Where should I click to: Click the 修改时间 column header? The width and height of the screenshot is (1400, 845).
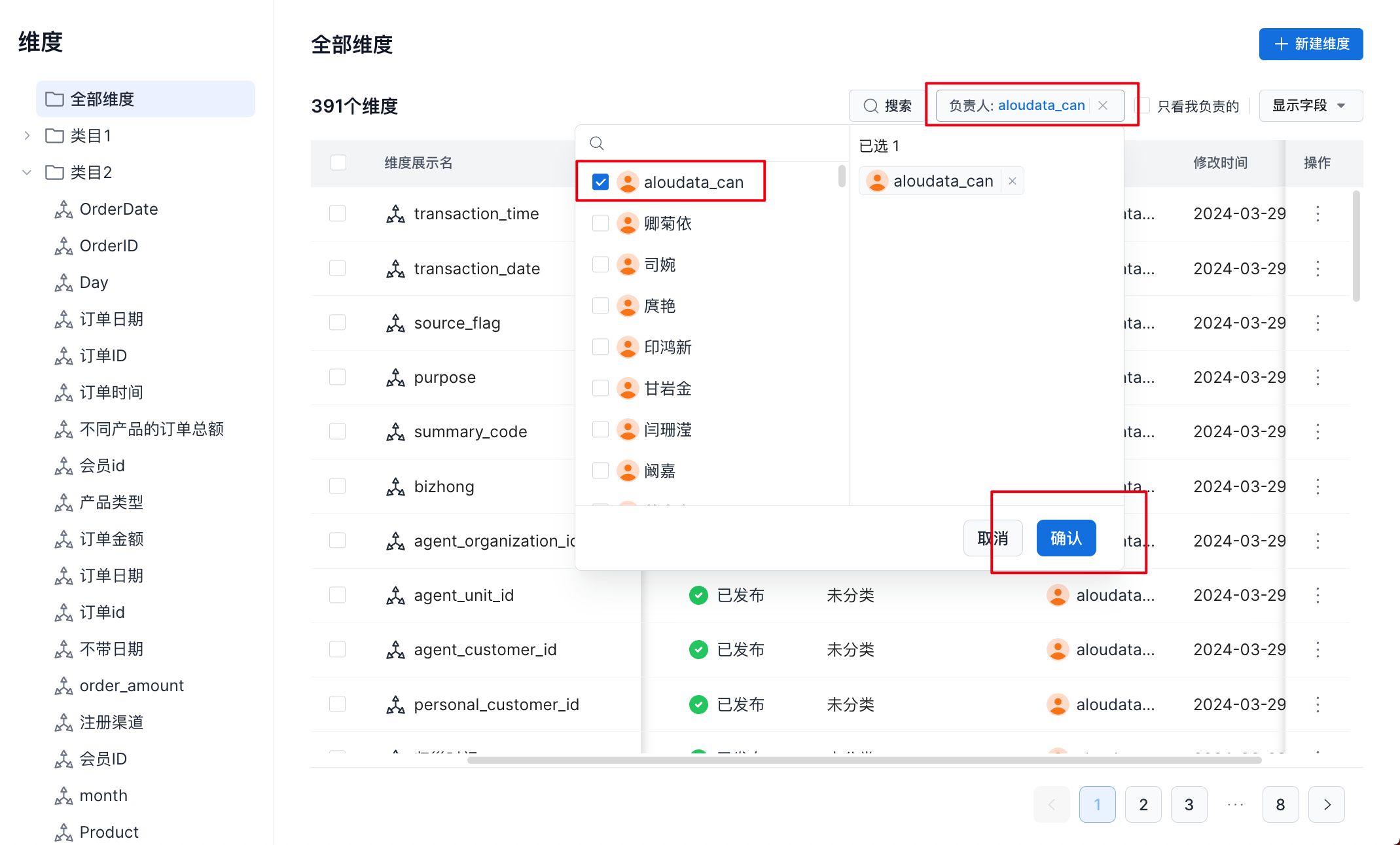click(x=1220, y=162)
